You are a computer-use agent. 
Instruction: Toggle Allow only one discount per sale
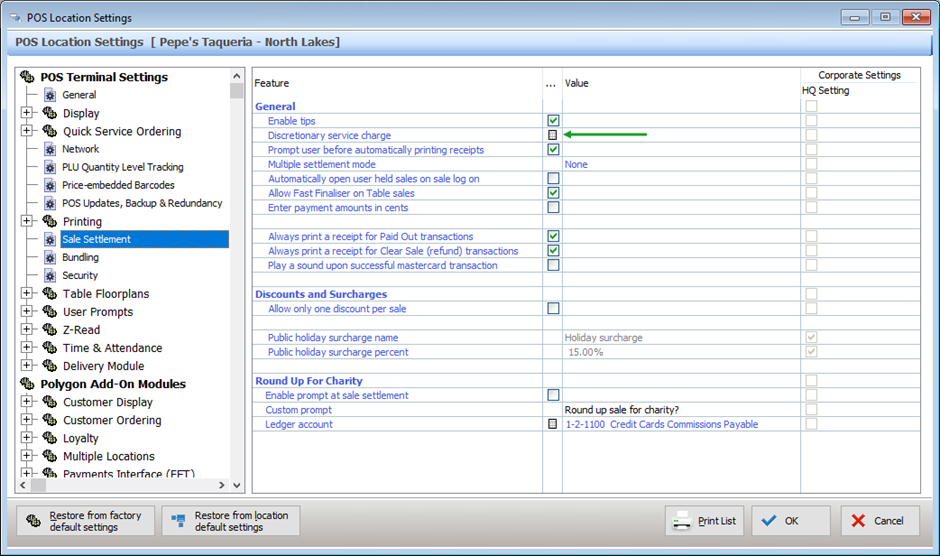coord(553,309)
